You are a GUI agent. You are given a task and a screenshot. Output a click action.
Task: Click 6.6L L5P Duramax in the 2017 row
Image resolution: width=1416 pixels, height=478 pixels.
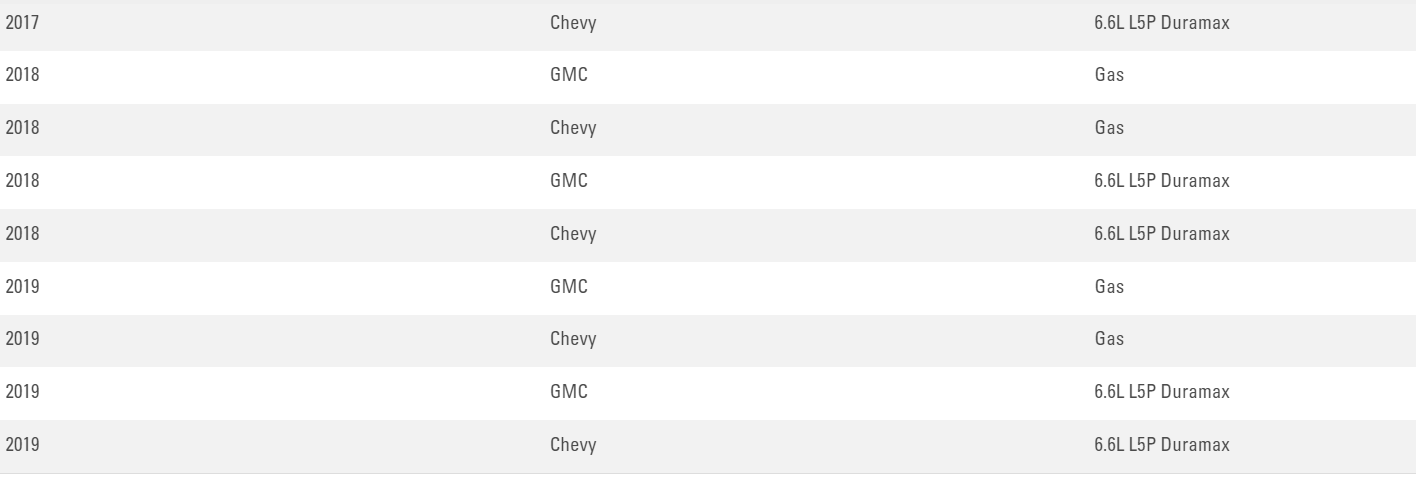[x=1162, y=22]
